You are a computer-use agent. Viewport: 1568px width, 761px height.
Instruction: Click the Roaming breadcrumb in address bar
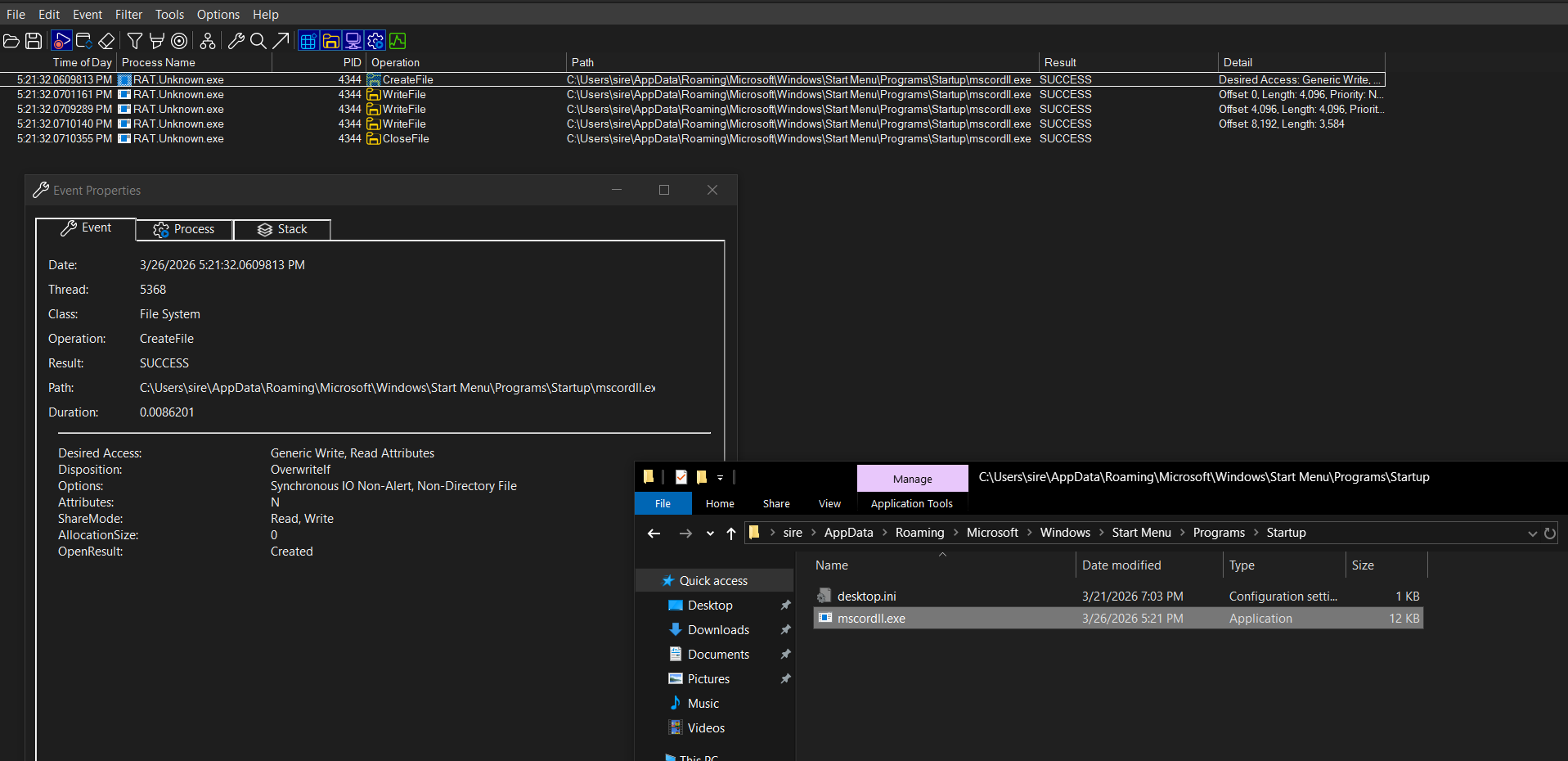[x=919, y=533]
